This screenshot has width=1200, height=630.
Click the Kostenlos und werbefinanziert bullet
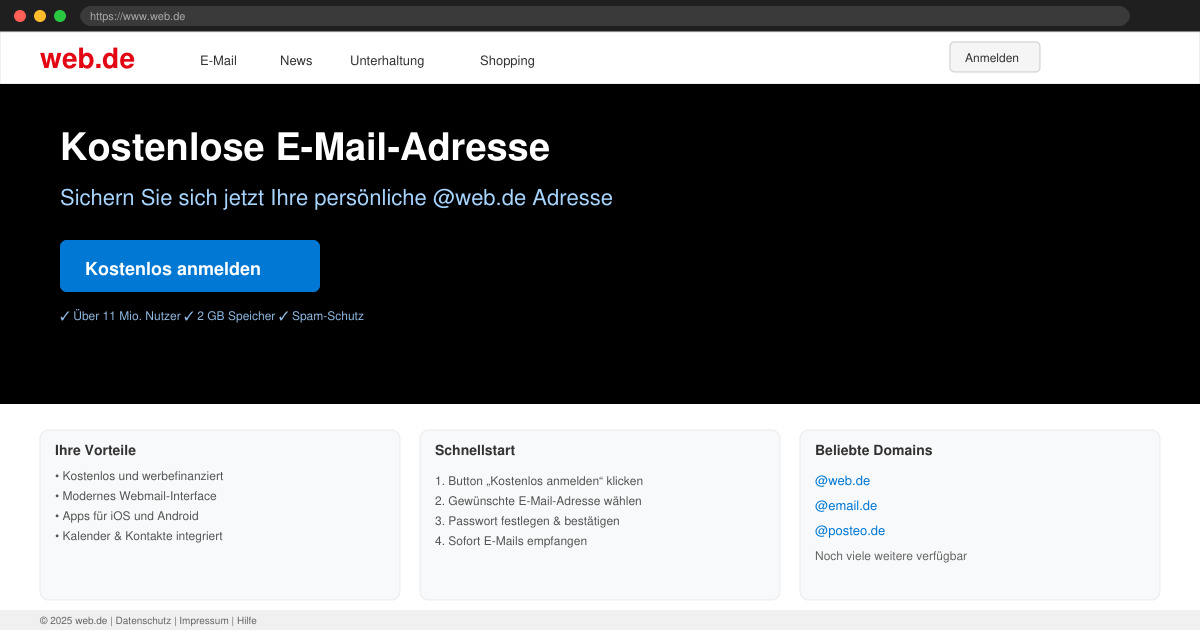coord(139,476)
